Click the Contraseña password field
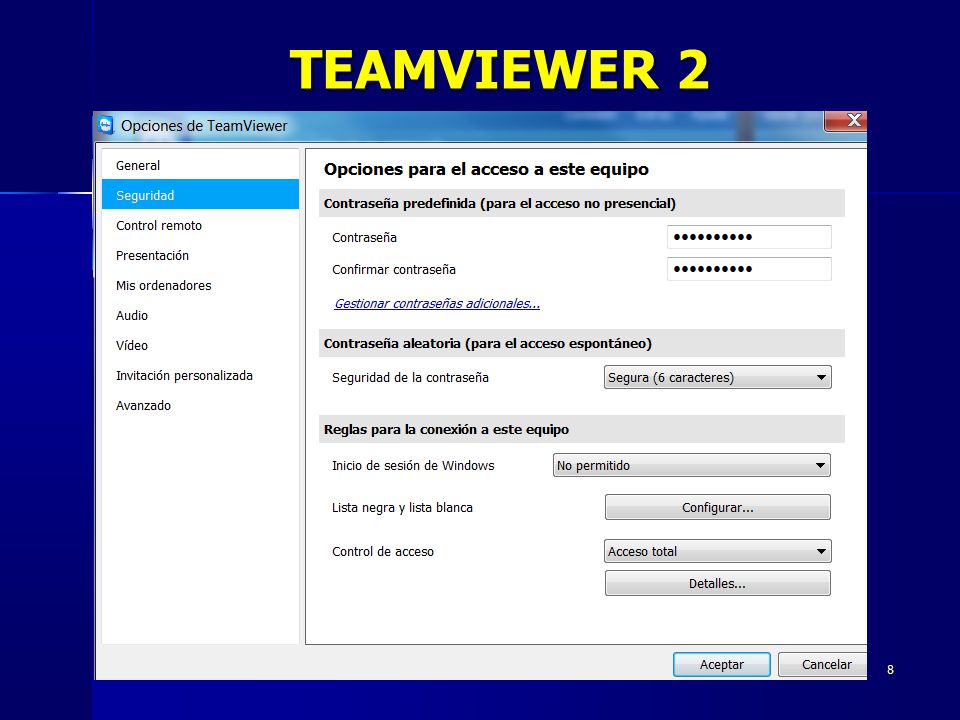This screenshot has height=720, width=960. pyautogui.click(x=749, y=237)
